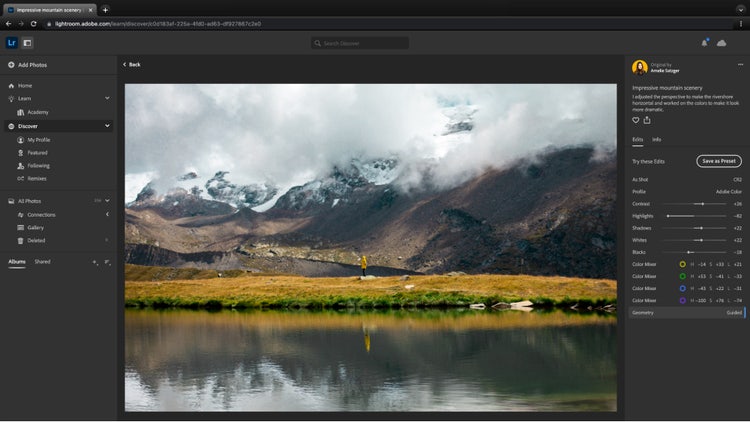Click the Add Photos label
750x422 pixels.
[x=33, y=65]
